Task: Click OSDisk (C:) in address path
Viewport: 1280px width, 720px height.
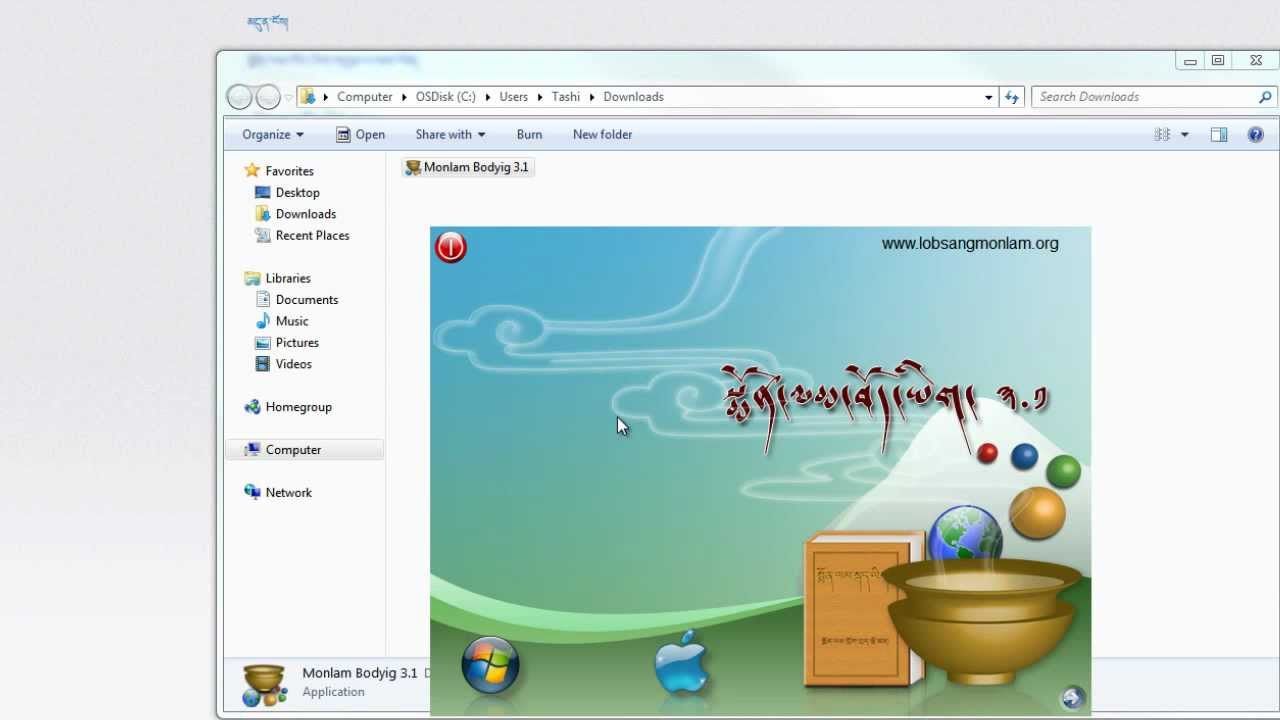Action: click(x=446, y=97)
